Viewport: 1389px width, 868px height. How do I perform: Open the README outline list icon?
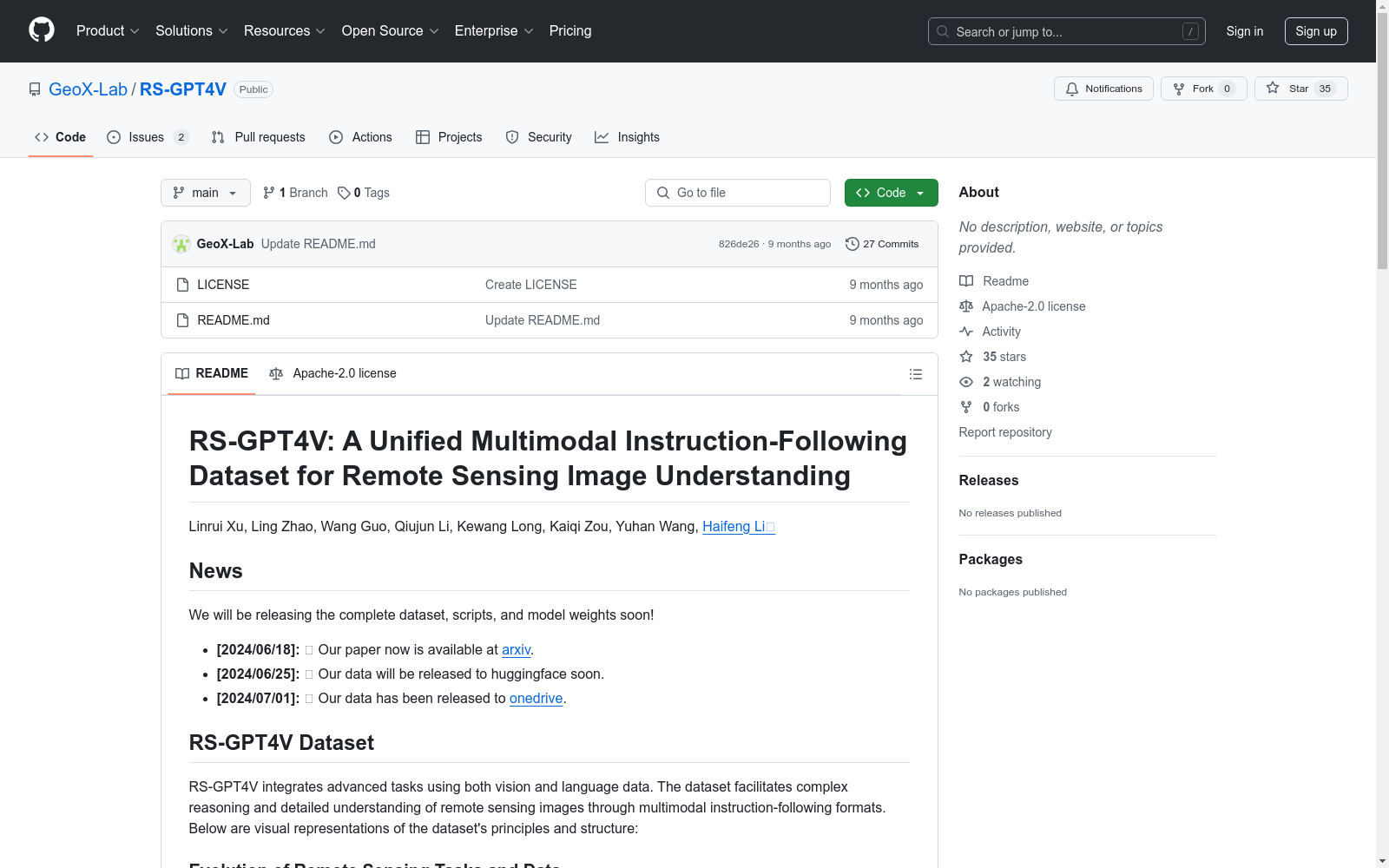coord(915,374)
